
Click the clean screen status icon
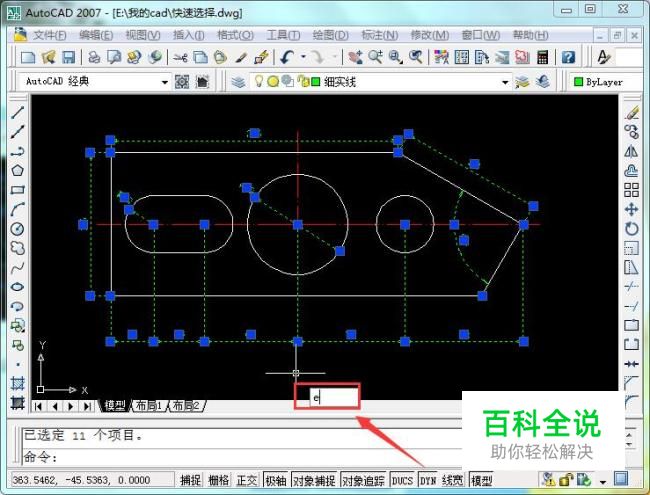[x=621, y=480]
